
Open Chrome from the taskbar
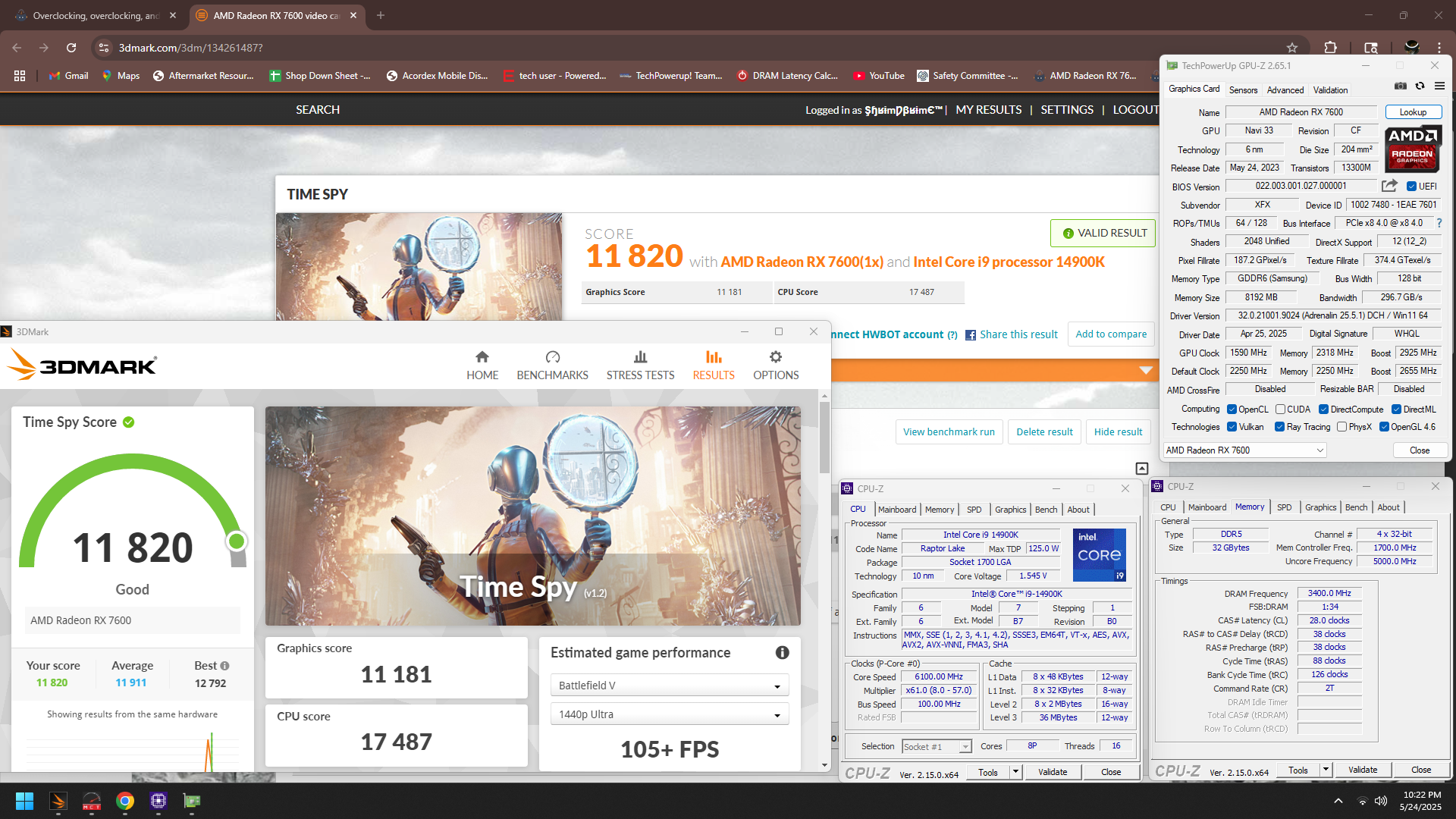pyautogui.click(x=125, y=801)
